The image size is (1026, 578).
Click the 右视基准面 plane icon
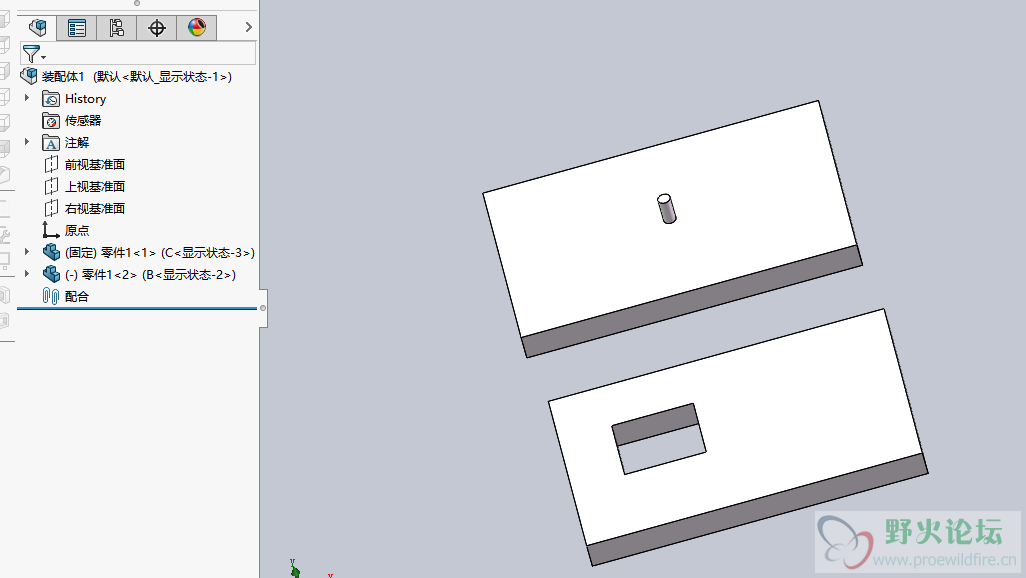(x=51, y=209)
